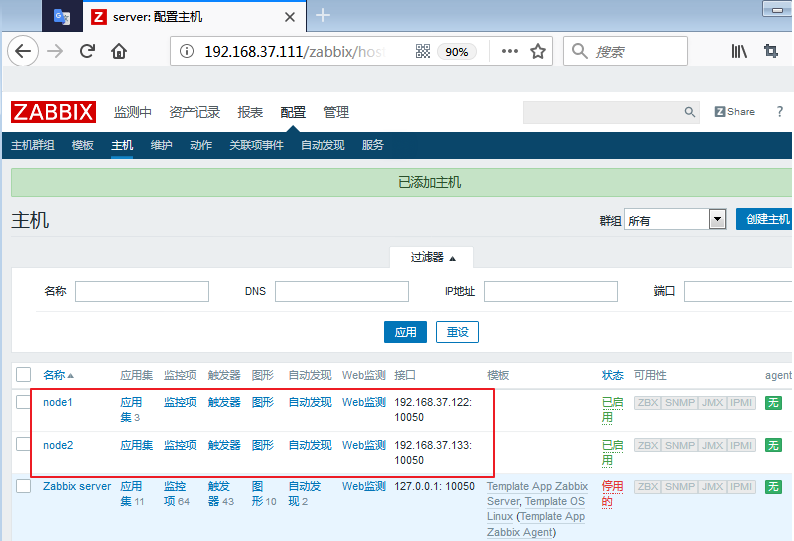The height and width of the screenshot is (541, 794).
Task: Open the 配置 top menu
Action: pyautogui.click(x=293, y=112)
